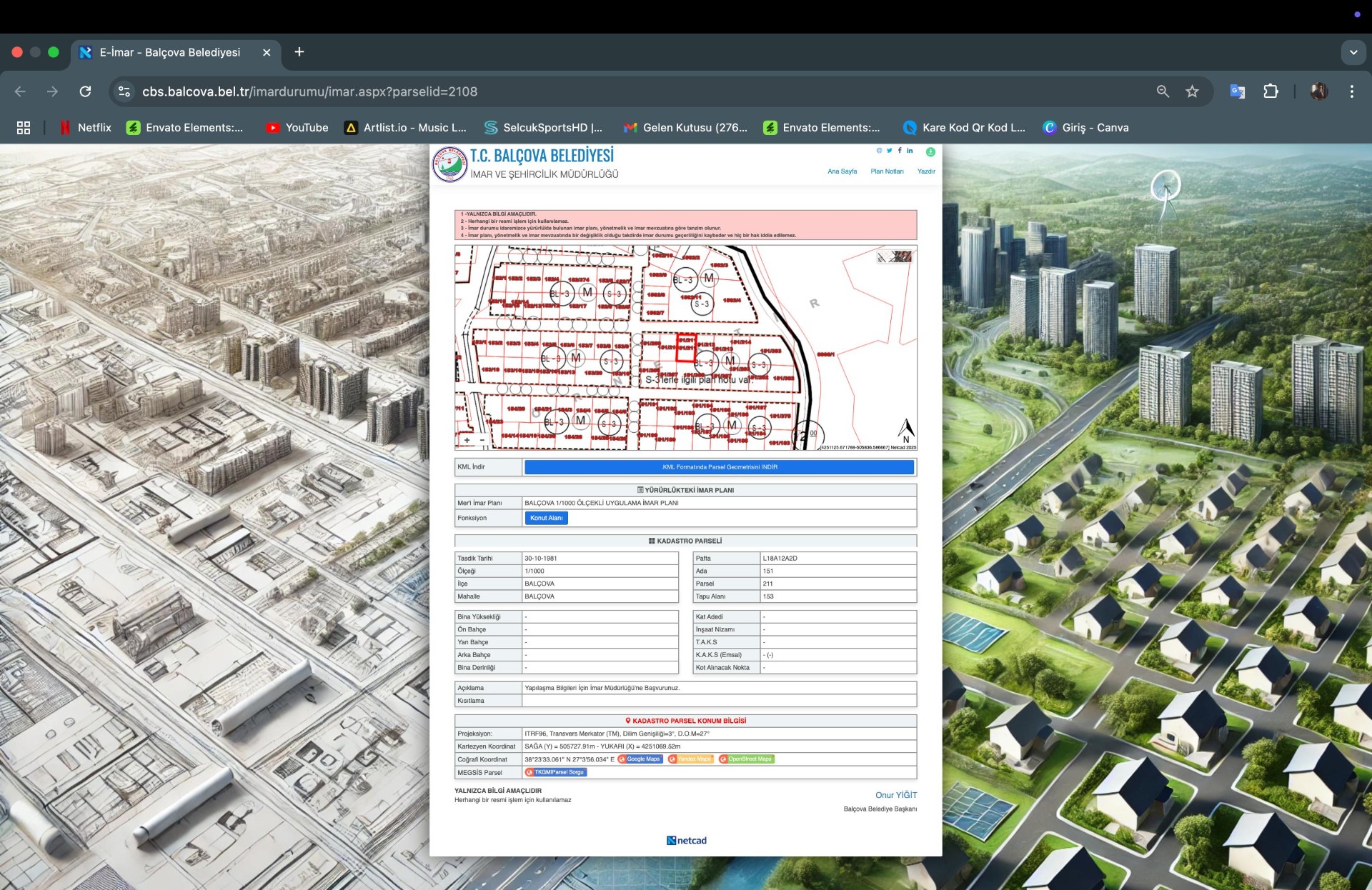Download KML parcel geometry button
Image resolution: width=1372 pixels, height=890 pixels.
tap(719, 467)
